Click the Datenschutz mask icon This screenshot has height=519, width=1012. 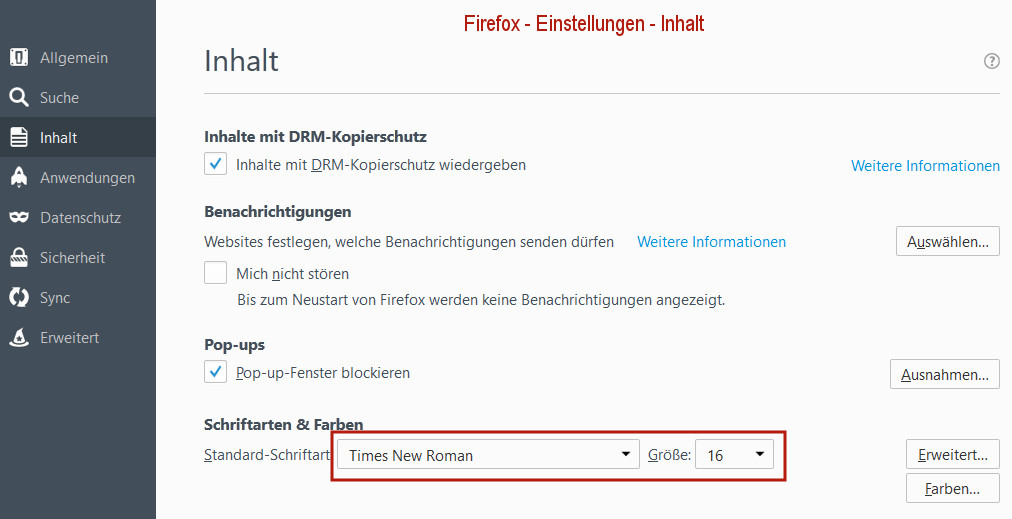click(x=19, y=218)
